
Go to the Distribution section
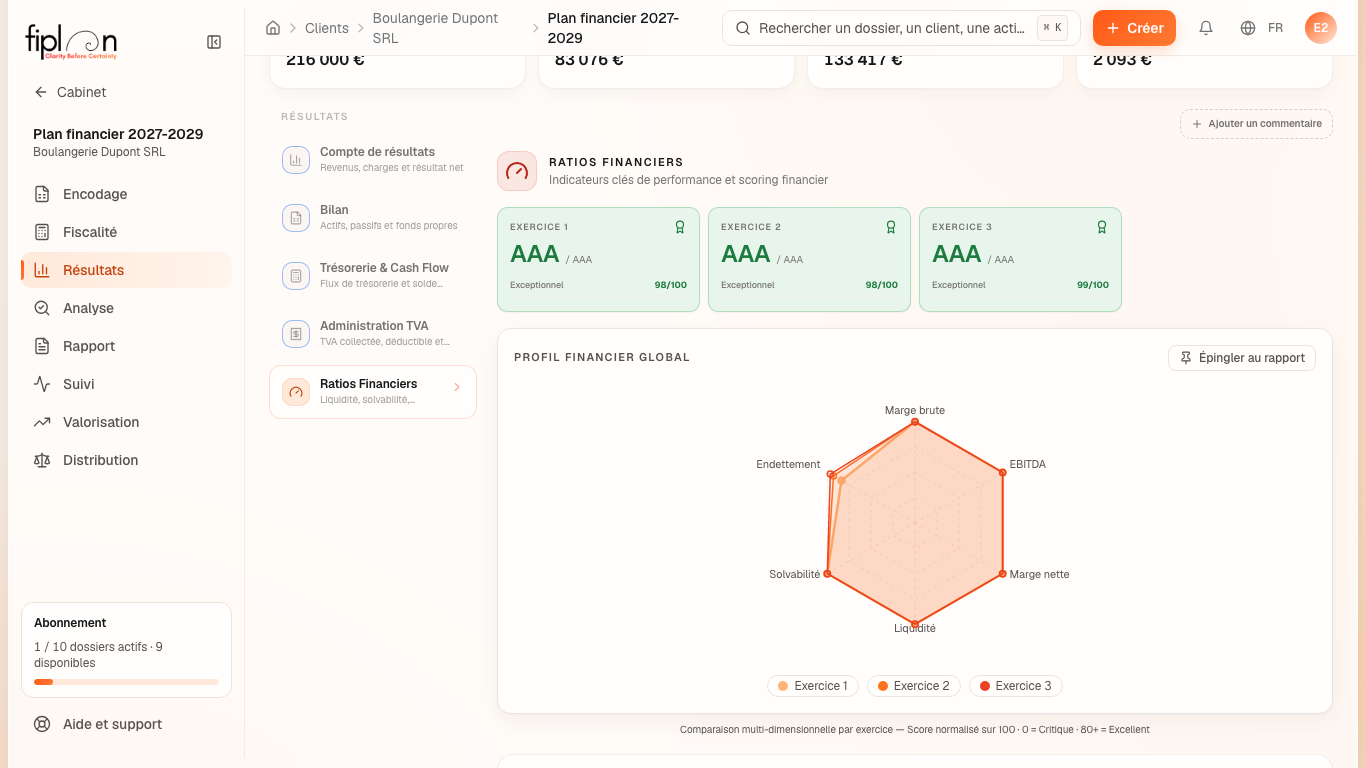click(x=126, y=460)
